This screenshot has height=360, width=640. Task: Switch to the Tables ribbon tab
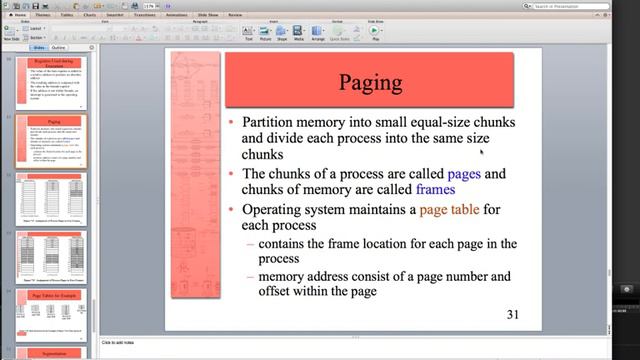[x=67, y=15]
